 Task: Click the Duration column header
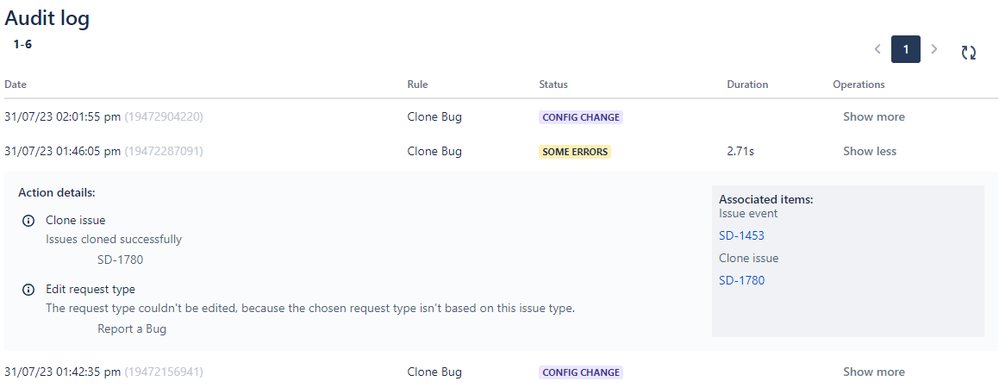747,84
